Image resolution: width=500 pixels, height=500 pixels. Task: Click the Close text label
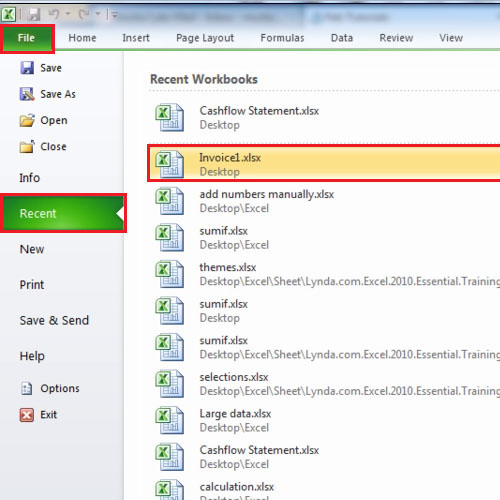pyautogui.click(x=53, y=147)
